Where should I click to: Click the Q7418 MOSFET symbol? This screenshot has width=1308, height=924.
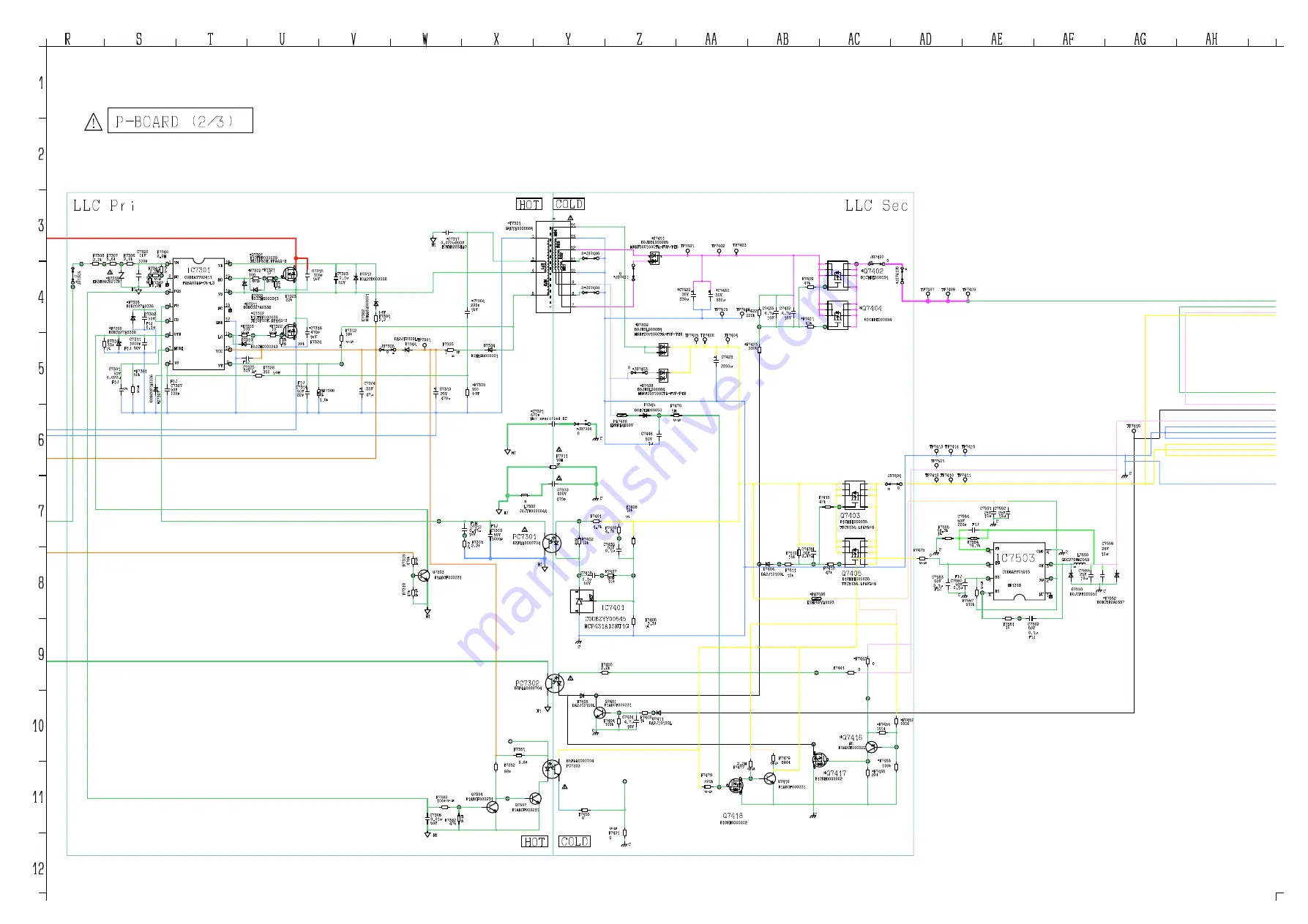pos(734,786)
